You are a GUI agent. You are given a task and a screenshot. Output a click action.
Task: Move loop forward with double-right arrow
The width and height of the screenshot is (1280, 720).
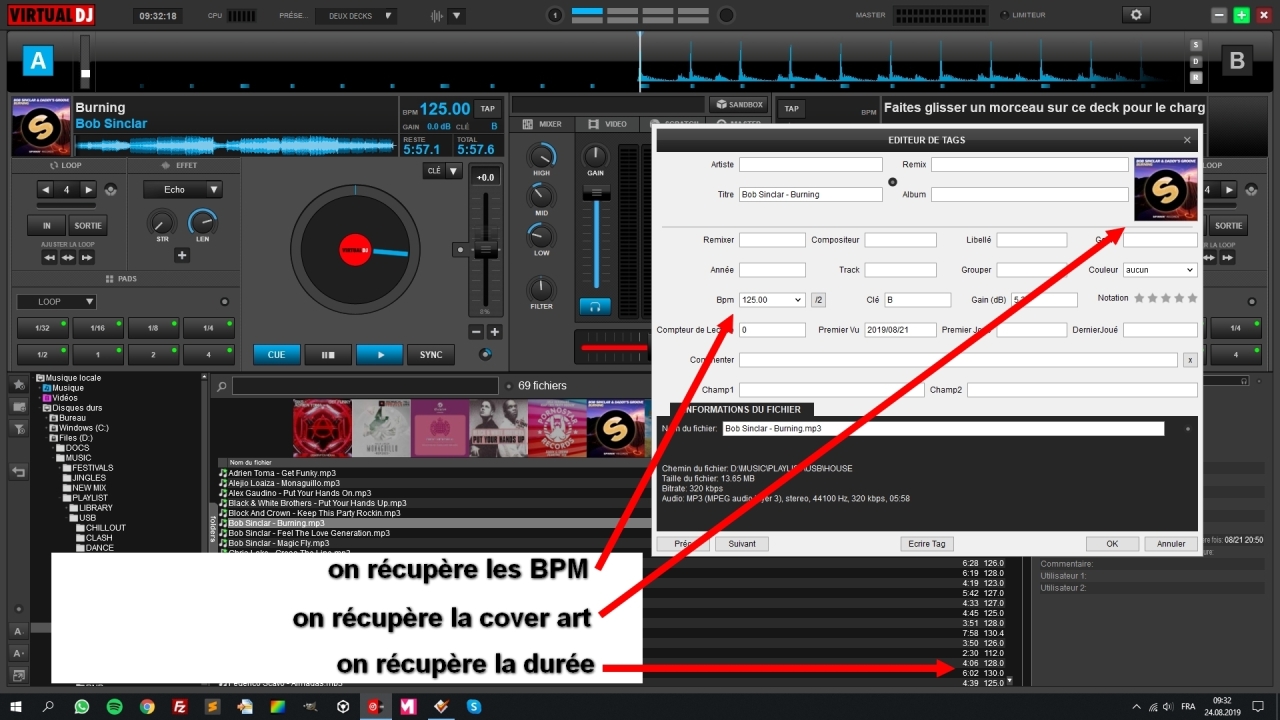tap(87, 257)
